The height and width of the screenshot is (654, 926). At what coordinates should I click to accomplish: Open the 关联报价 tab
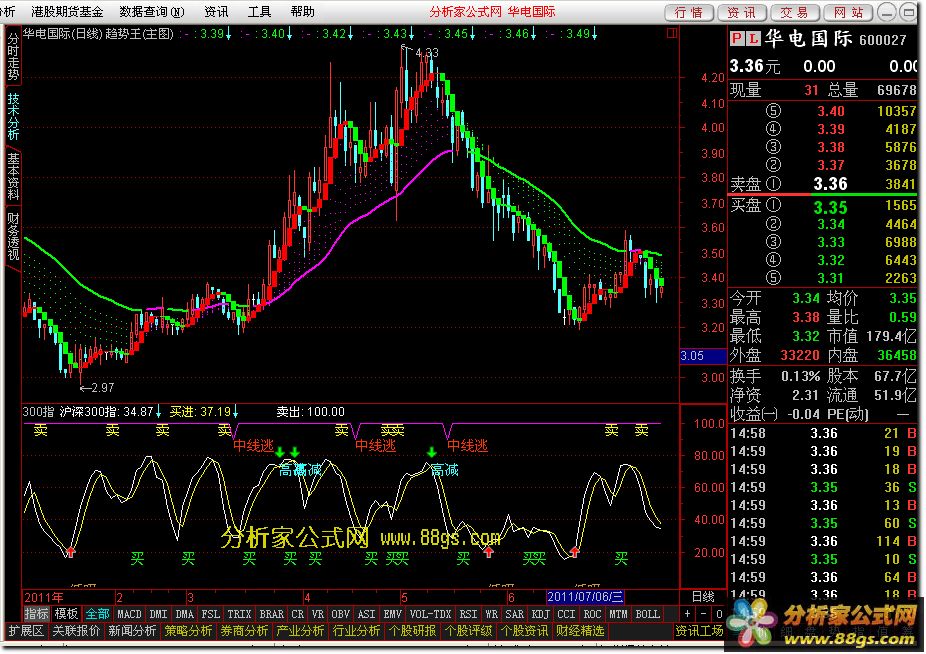coord(76,631)
